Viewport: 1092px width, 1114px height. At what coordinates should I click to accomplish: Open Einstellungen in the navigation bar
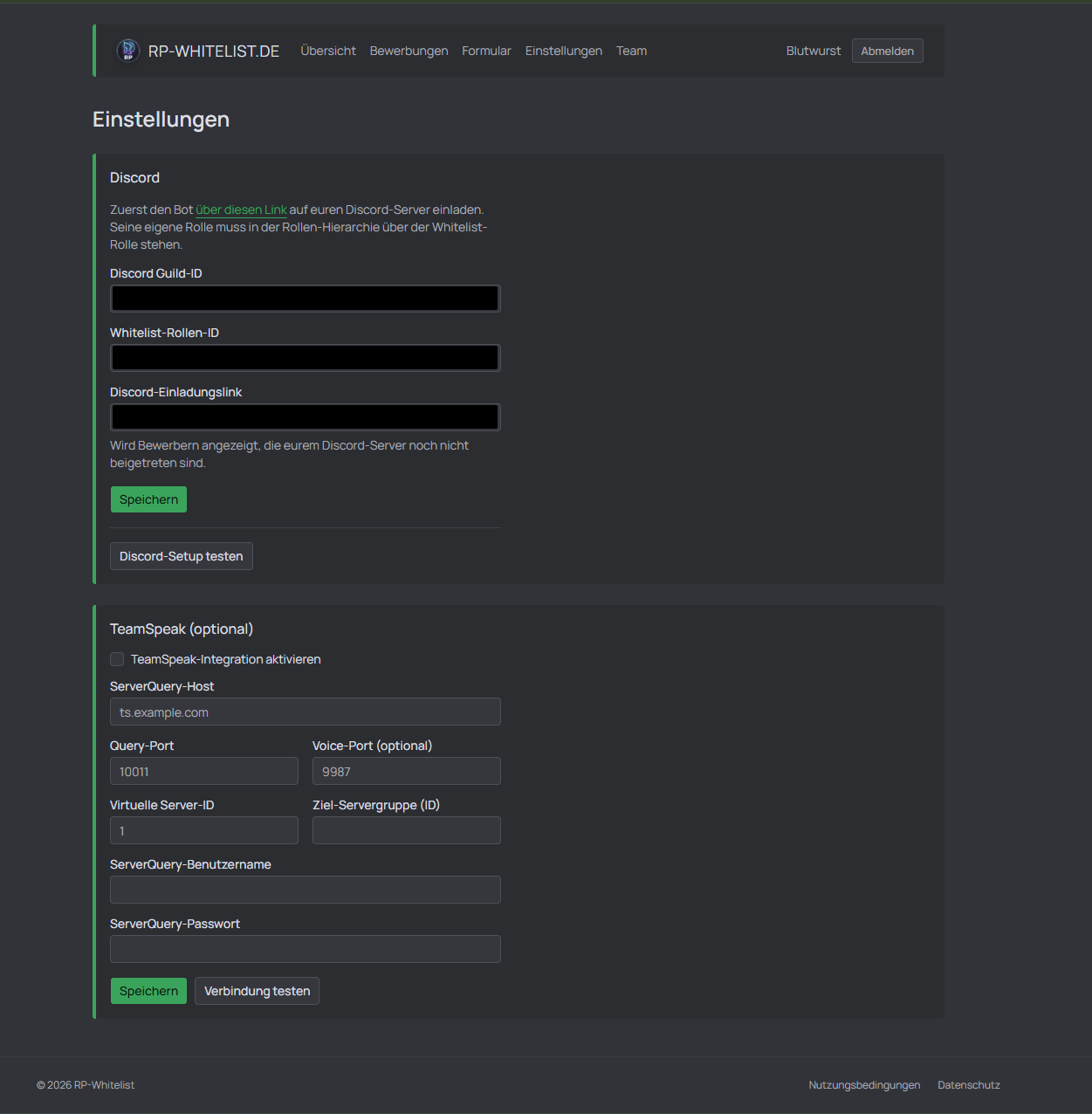564,51
